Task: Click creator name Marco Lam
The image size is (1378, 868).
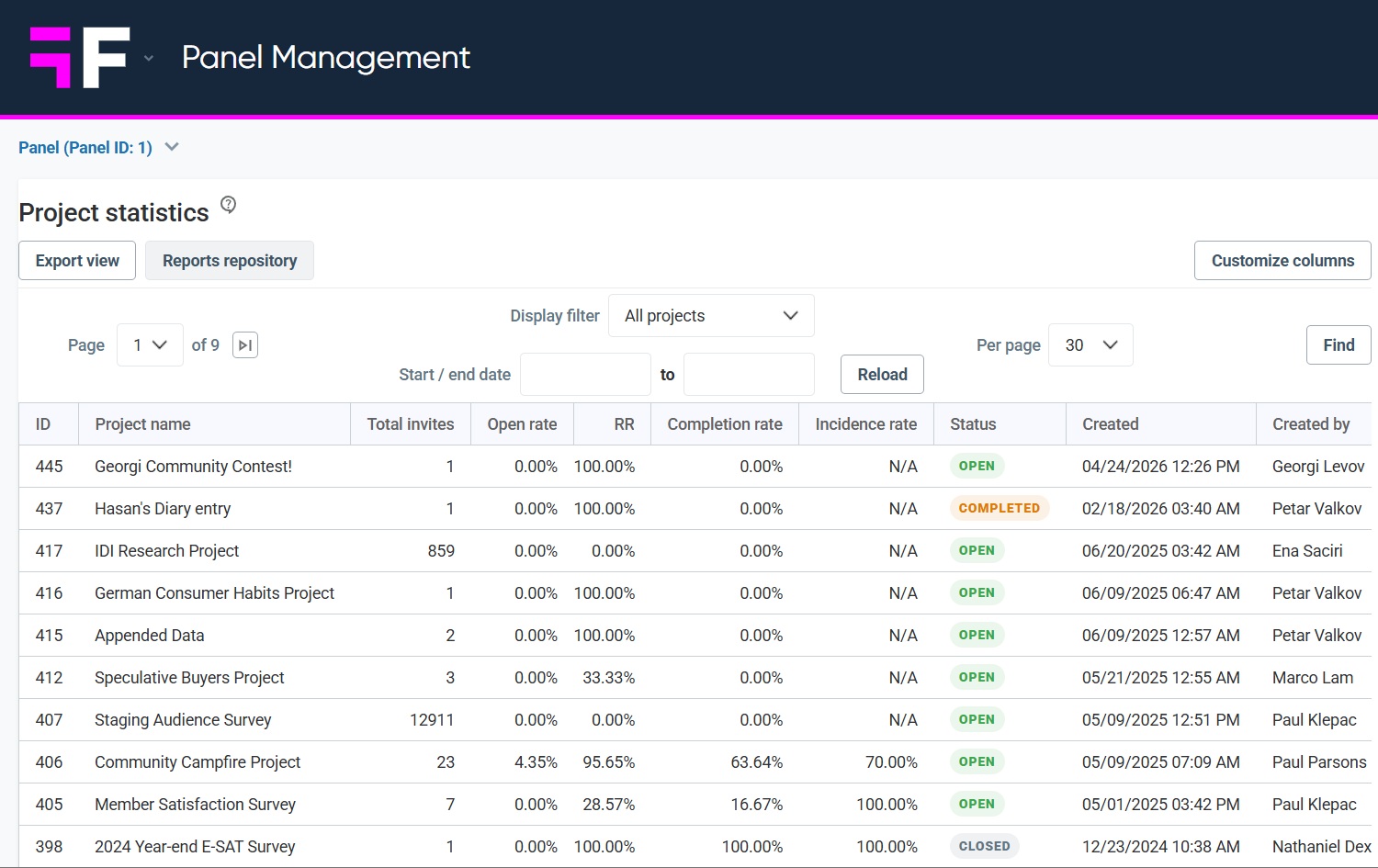Action: (x=1313, y=678)
